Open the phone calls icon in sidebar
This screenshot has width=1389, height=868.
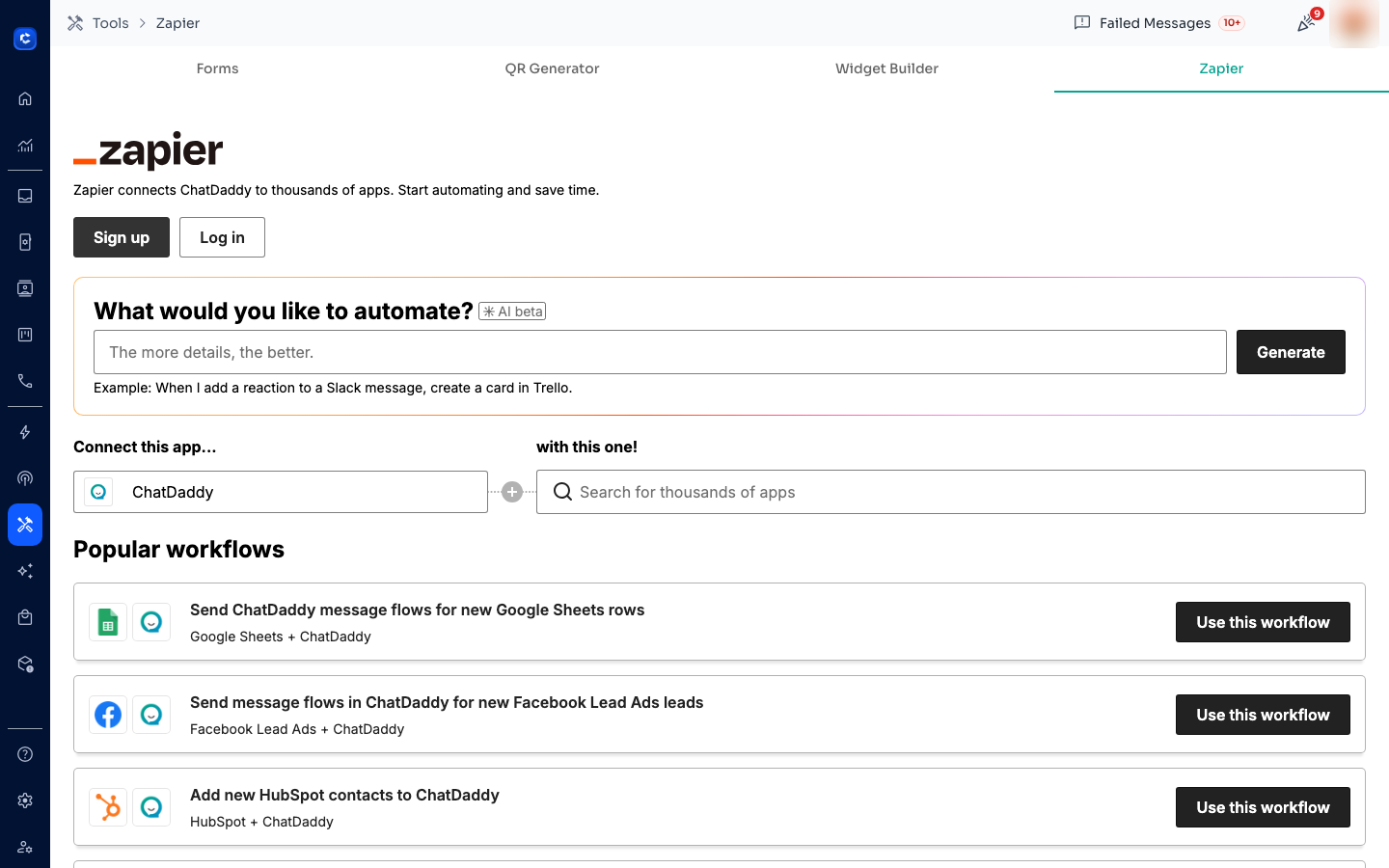pos(25,381)
